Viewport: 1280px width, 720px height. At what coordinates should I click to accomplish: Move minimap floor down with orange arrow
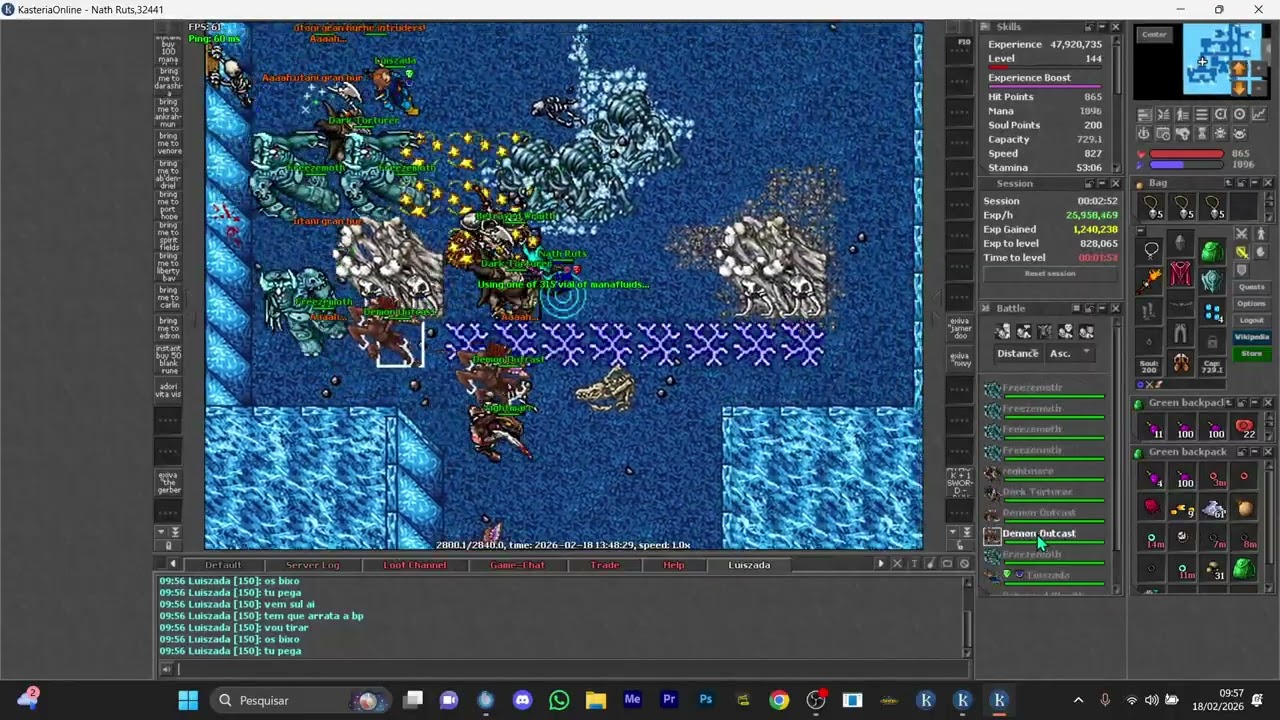(1238, 88)
